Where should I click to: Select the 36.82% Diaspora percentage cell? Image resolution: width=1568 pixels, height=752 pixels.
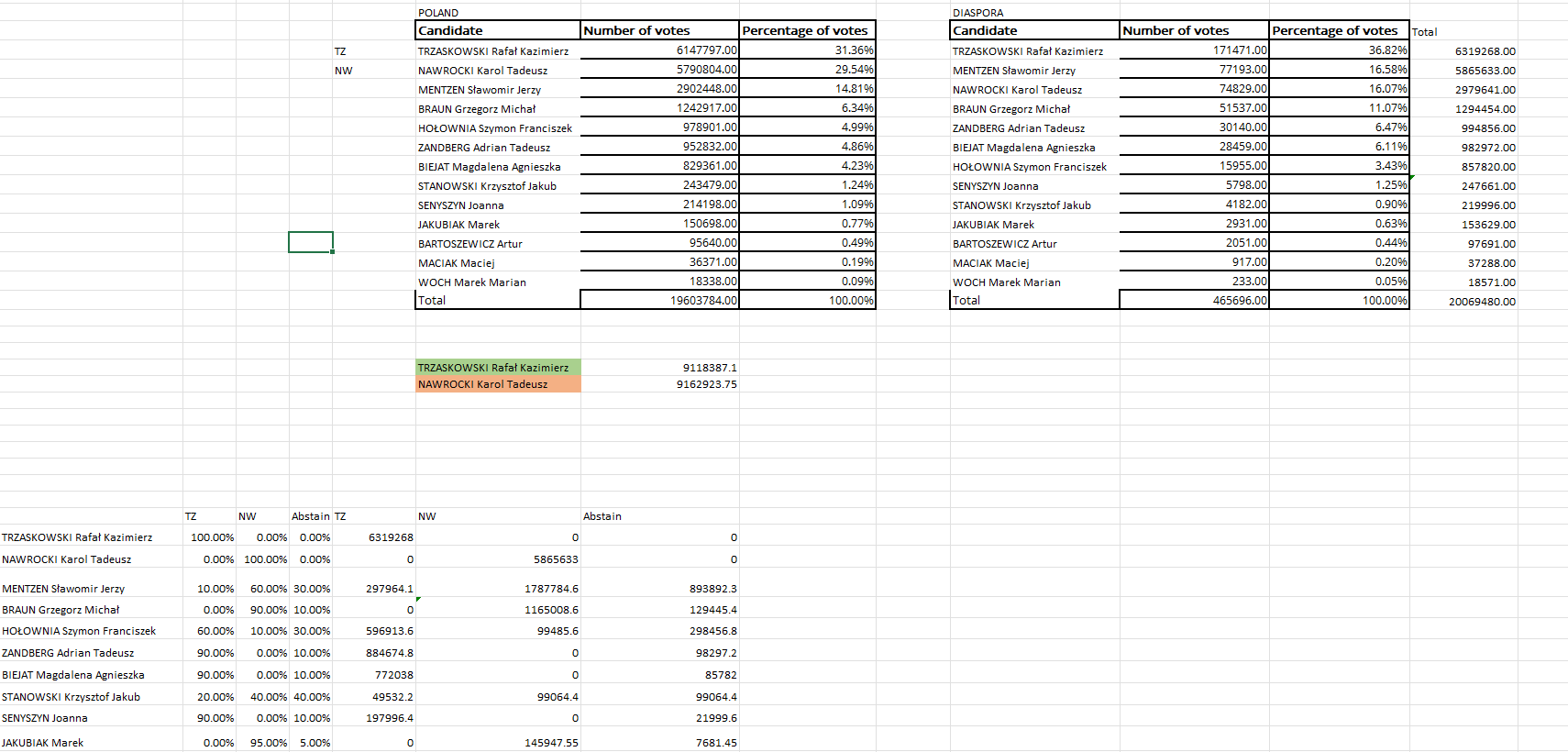[1386, 50]
